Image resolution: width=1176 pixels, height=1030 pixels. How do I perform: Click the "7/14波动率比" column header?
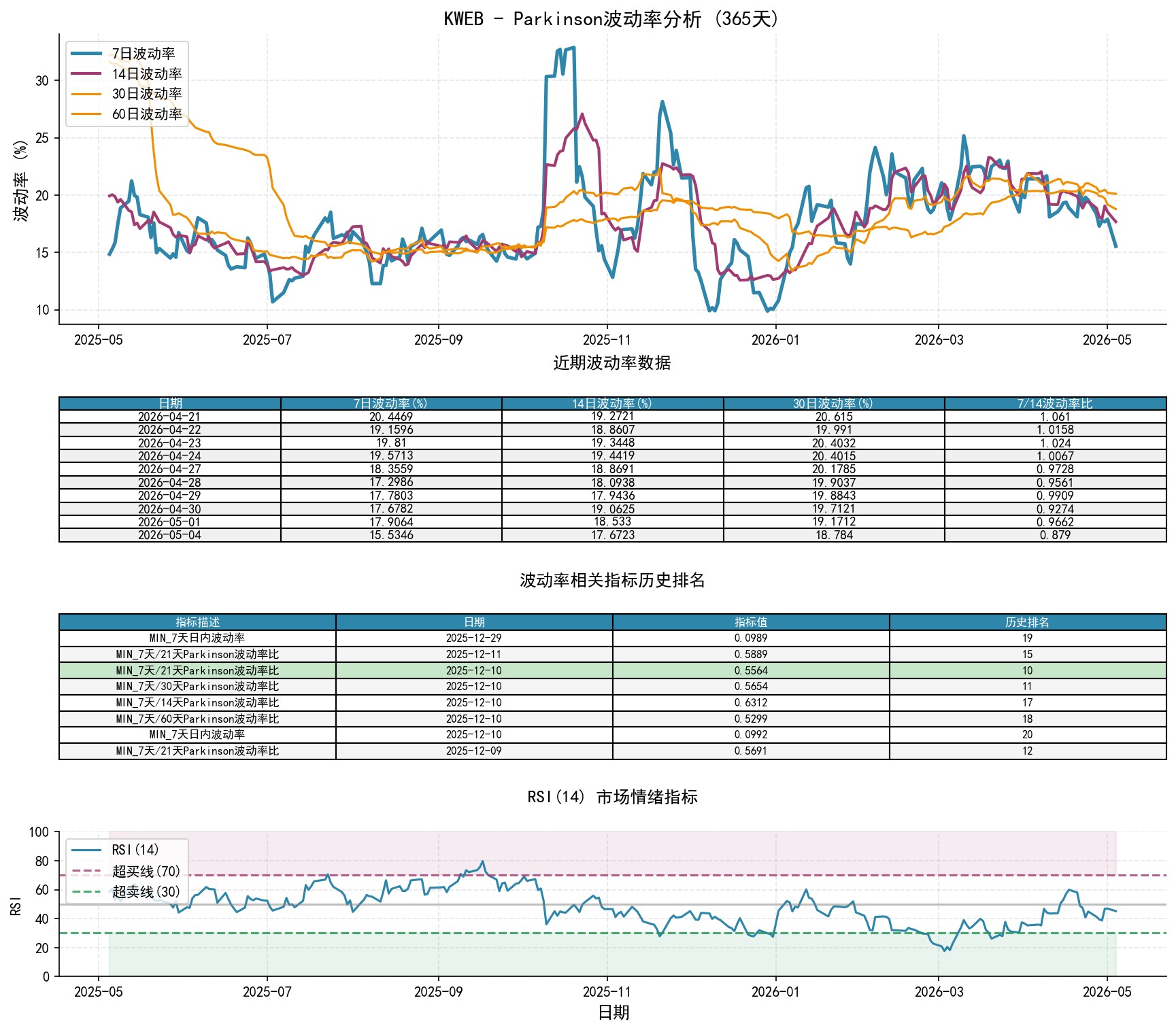click(x=1055, y=403)
